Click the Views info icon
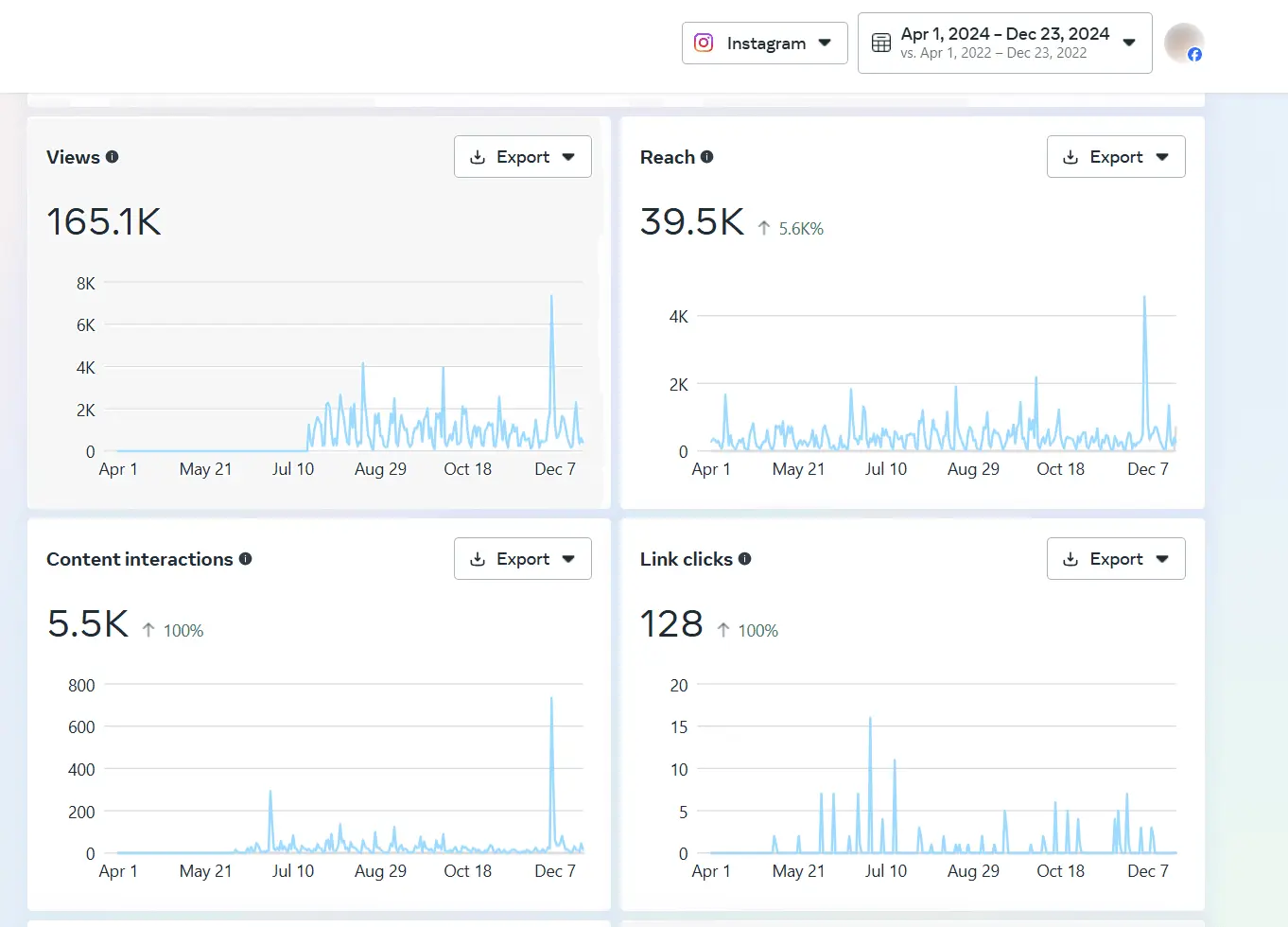 (x=113, y=157)
